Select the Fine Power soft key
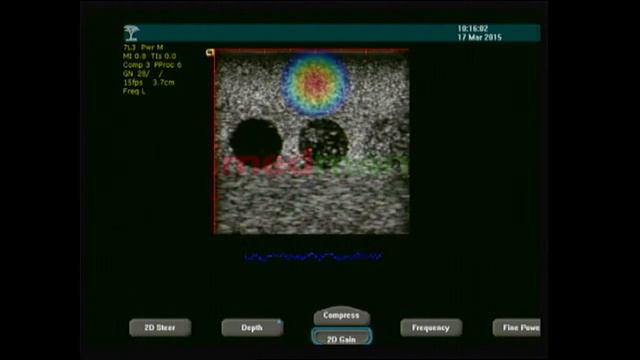Screen dimensions: 640x360 click(517, 327)
